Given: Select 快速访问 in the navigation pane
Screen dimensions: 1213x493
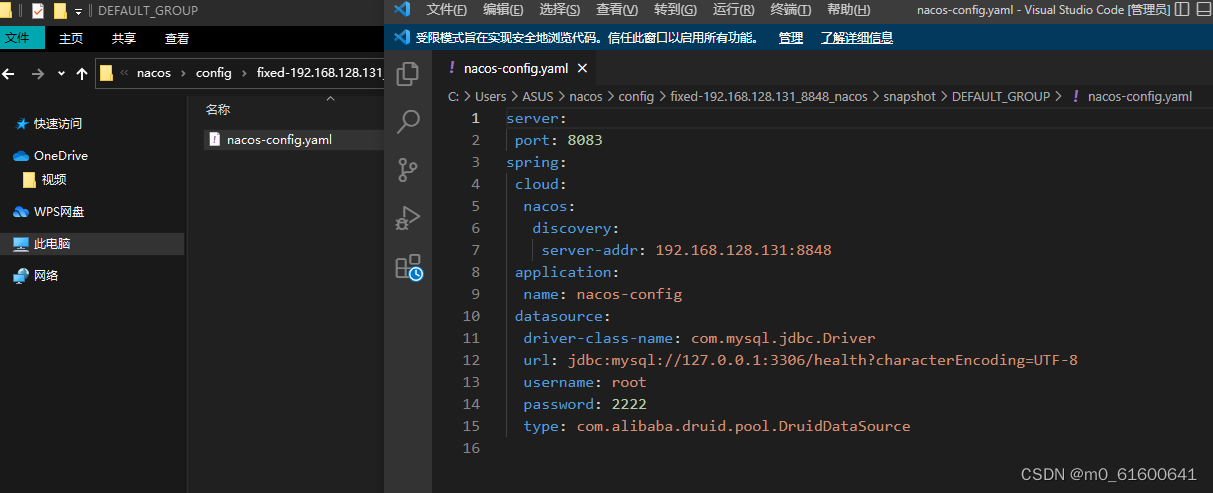Looking at the screenshot, I should pos(57,124).
